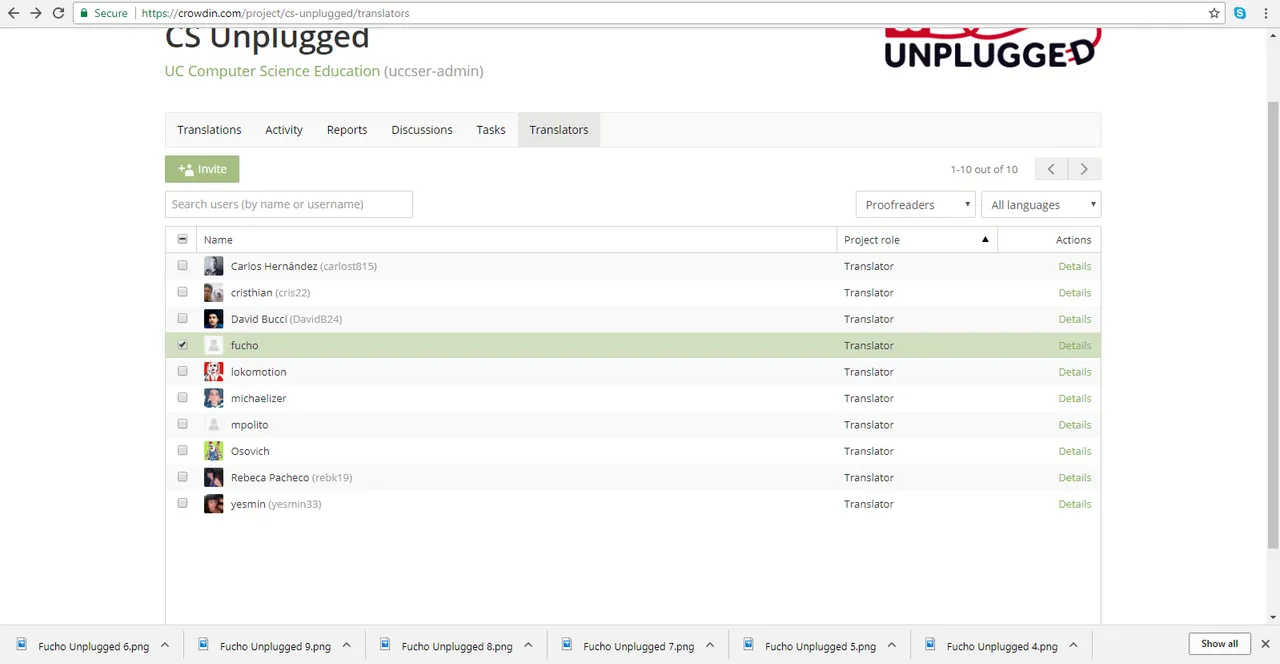Reload the page with refresh icon

point(58,13)
